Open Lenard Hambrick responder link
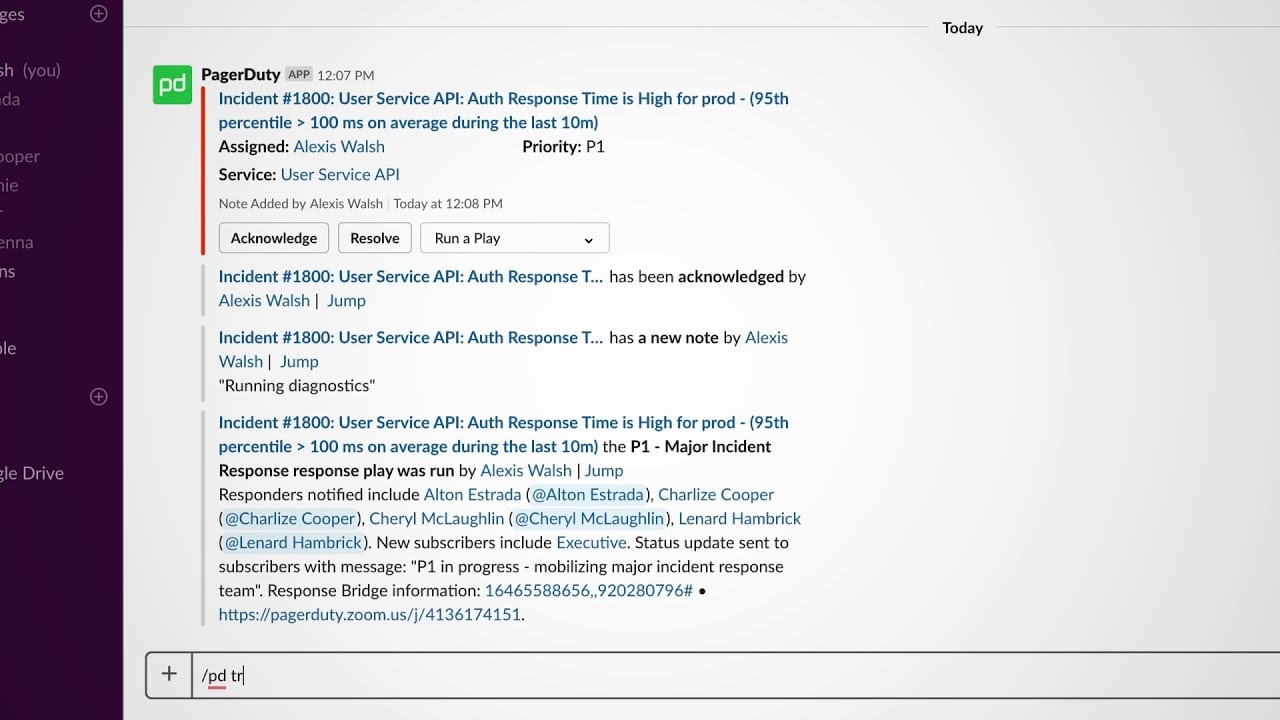The image size is (1280, 720). tap(740, 518)
